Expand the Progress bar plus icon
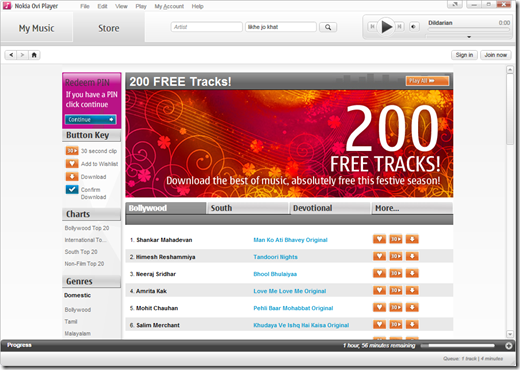520x370 pixels. pyautogui.click(x=508, y=346)
